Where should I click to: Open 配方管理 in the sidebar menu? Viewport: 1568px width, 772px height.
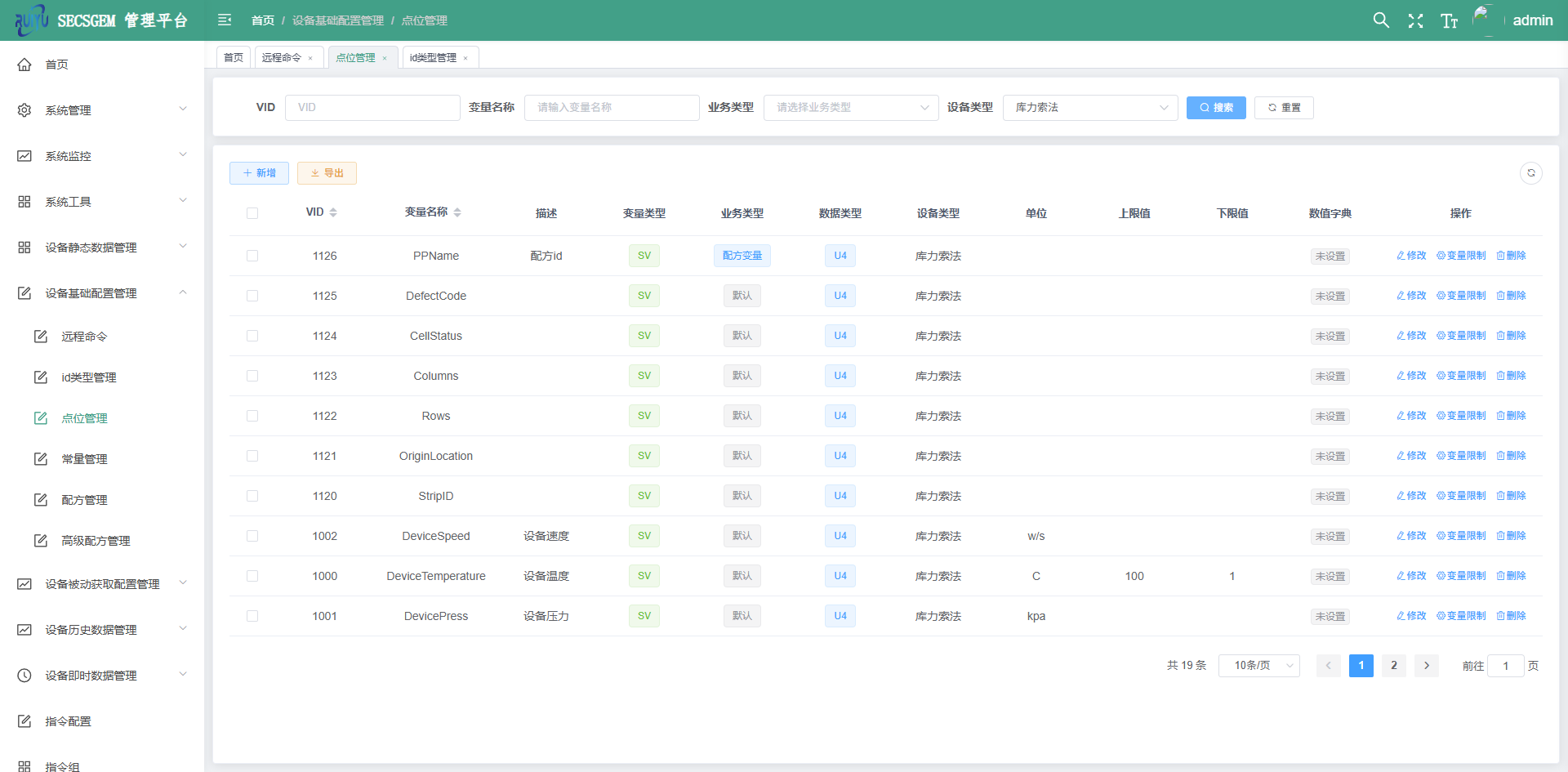(x=84, y=500)
